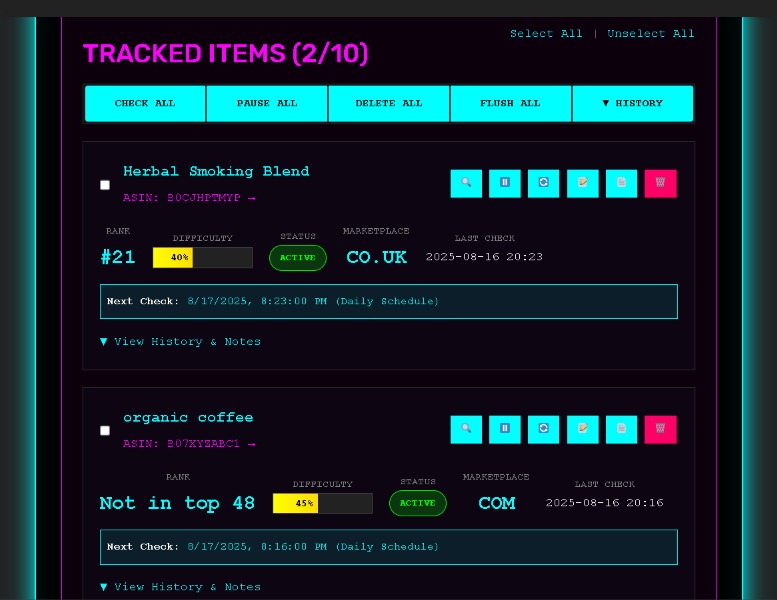This screenshot has width=777, height=600.
Task: Click the COM marketplace value
Action: (x=497, y=503)
